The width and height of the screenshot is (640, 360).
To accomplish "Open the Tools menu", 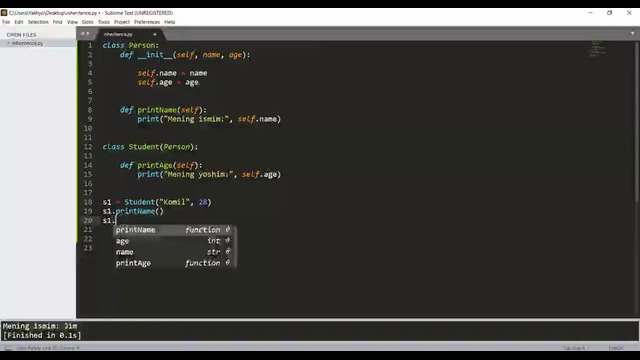I will pos(104,22).
